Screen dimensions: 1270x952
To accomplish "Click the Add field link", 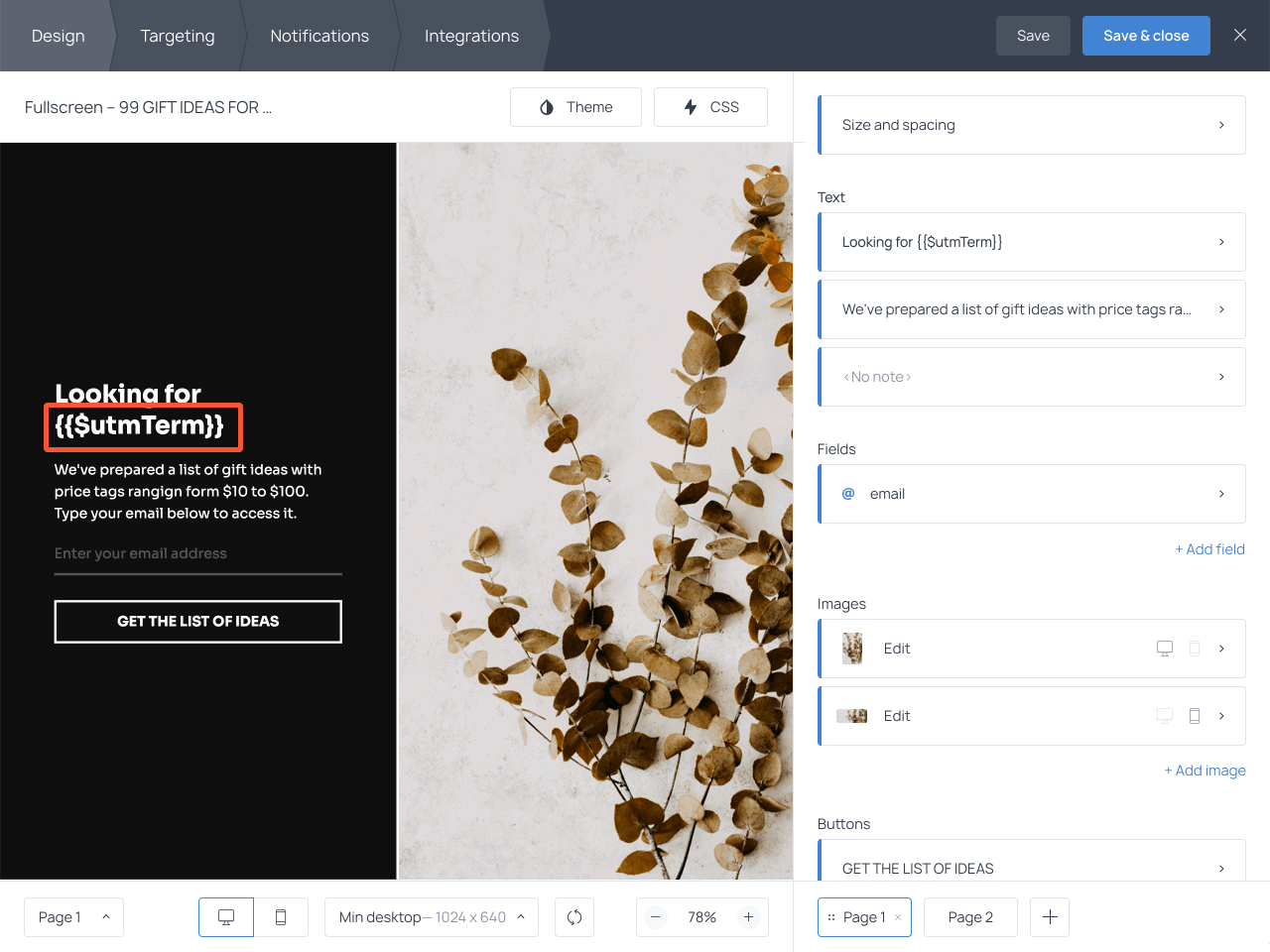I will (x=1209, y=548).
